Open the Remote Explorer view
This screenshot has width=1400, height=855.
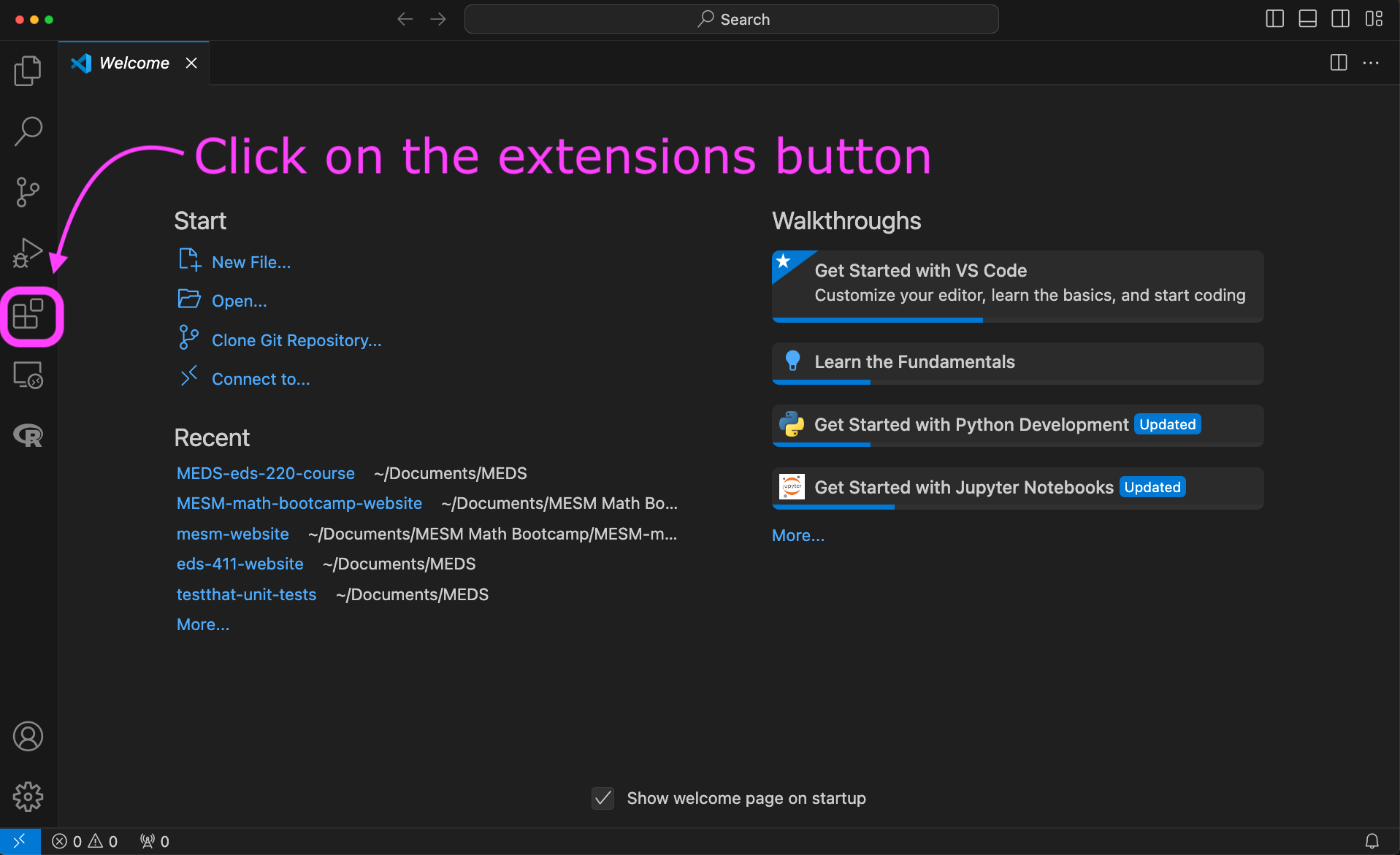point(28,375)
